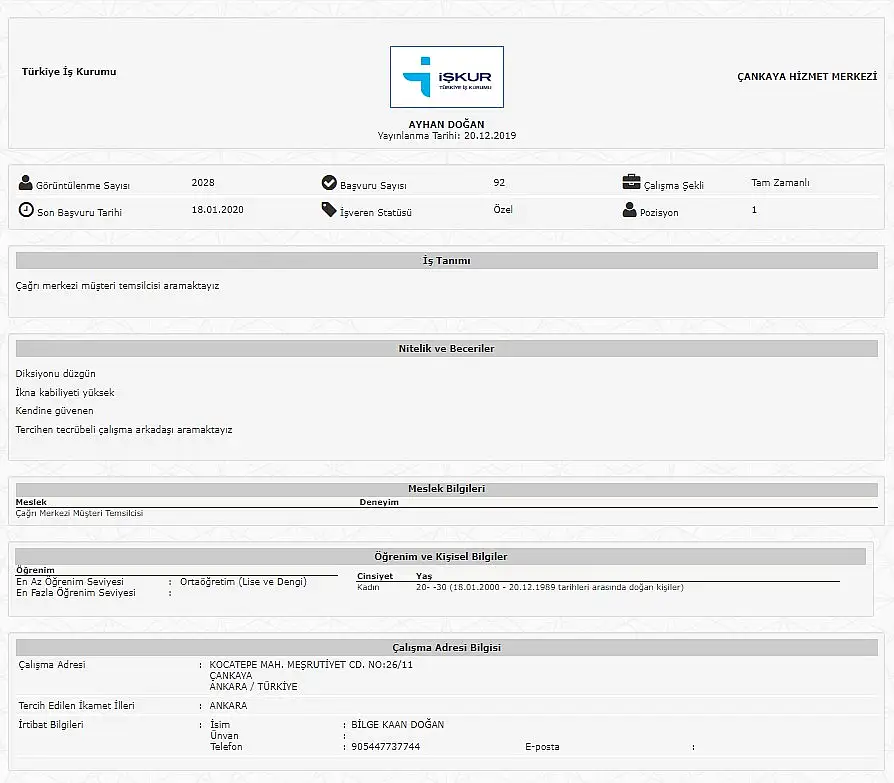Click the Cinsiyet column heading
The image size is (894, 783).
tap(375, 576)
